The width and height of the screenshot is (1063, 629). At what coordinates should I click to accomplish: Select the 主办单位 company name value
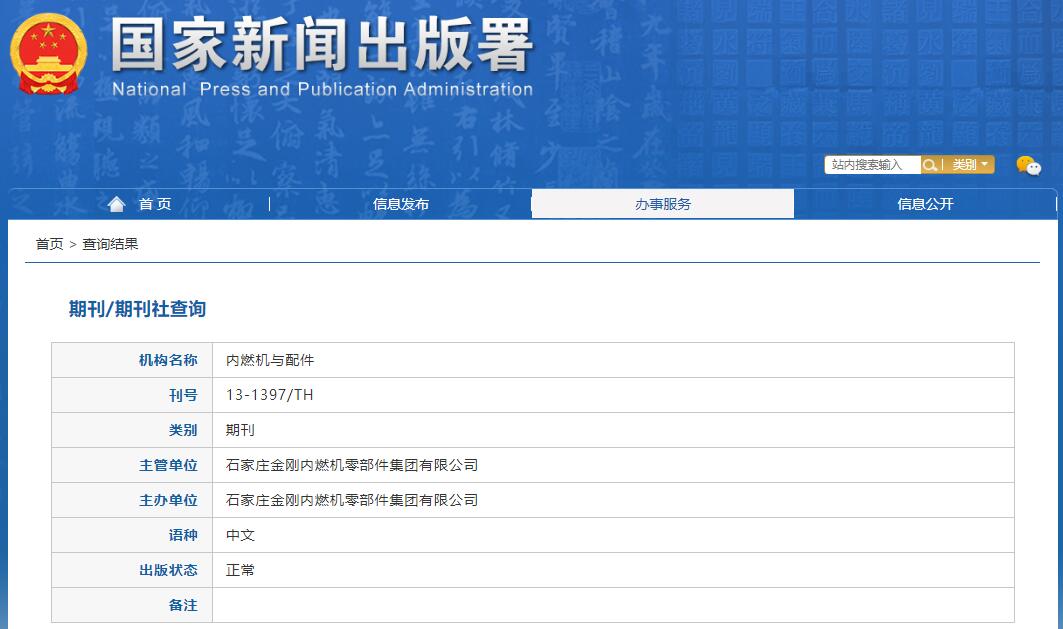tap(352, 500)
